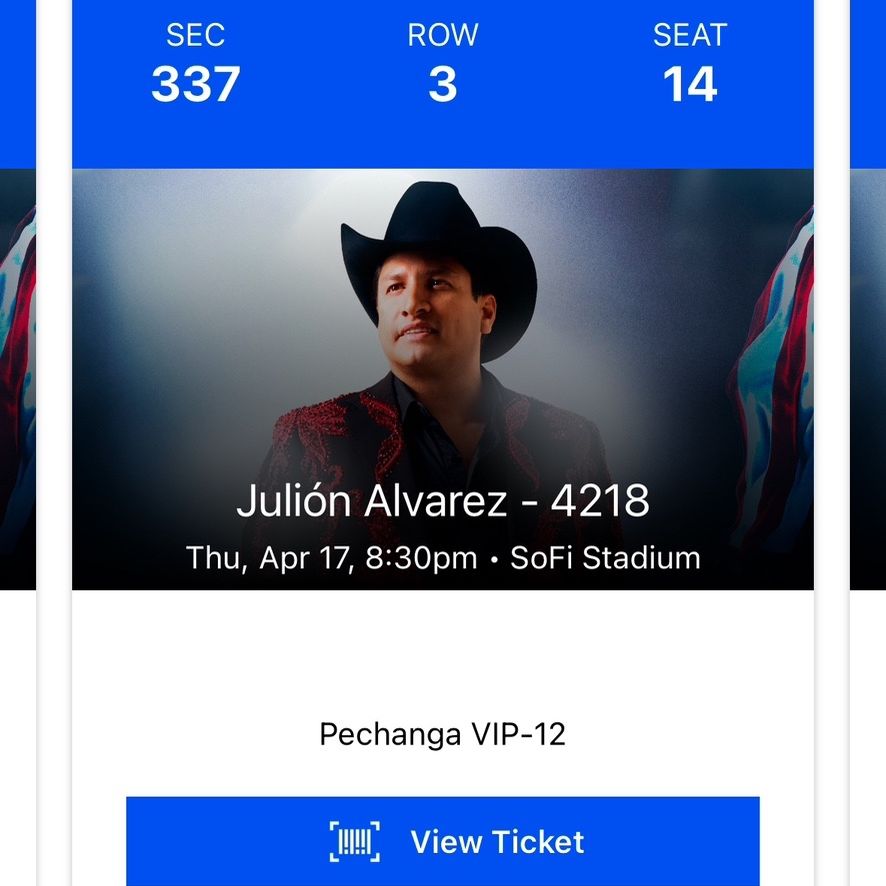Screen dimensions: 886x886
Task: Select the Pechanga VIP-12 label
Action: pos(442,734)
